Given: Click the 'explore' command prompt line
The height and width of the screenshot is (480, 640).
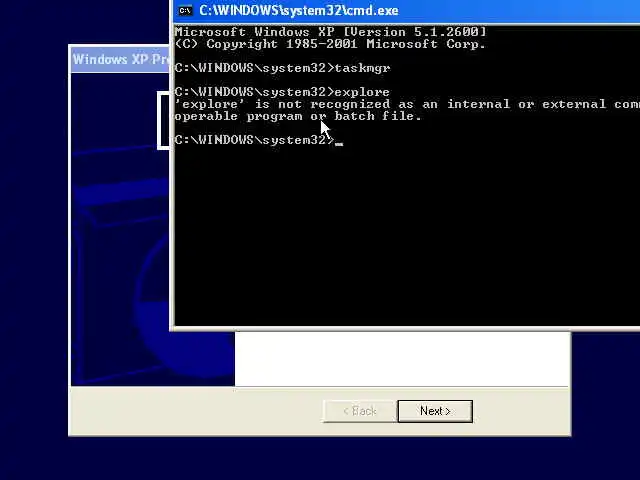Looking at the screenshot, I should (x=282, y=92).
